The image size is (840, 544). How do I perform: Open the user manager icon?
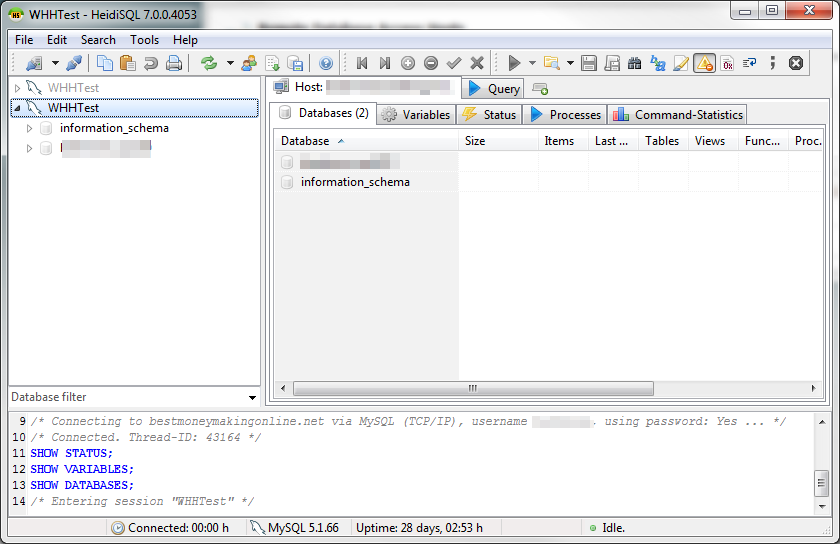pyautogui.click(x=249, y=63)
